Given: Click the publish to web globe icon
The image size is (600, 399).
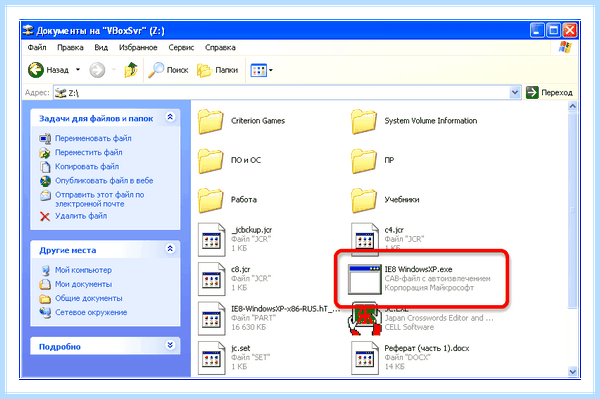Looking at the screenshot, I should 45,181.
